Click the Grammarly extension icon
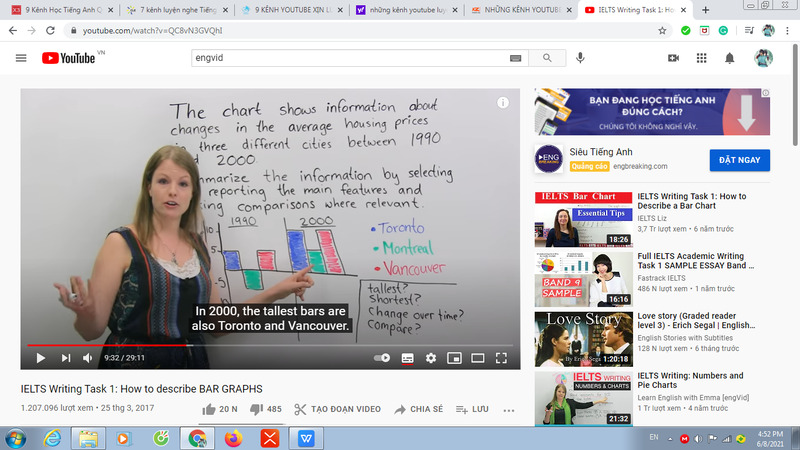The width and height of the screenshot is (800, 450). click(x=723, y=31)
